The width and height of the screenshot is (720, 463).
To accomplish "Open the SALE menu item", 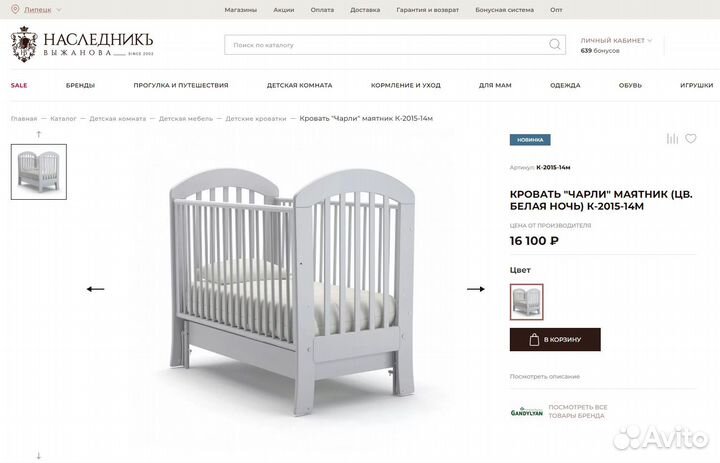I will point(19,85).
